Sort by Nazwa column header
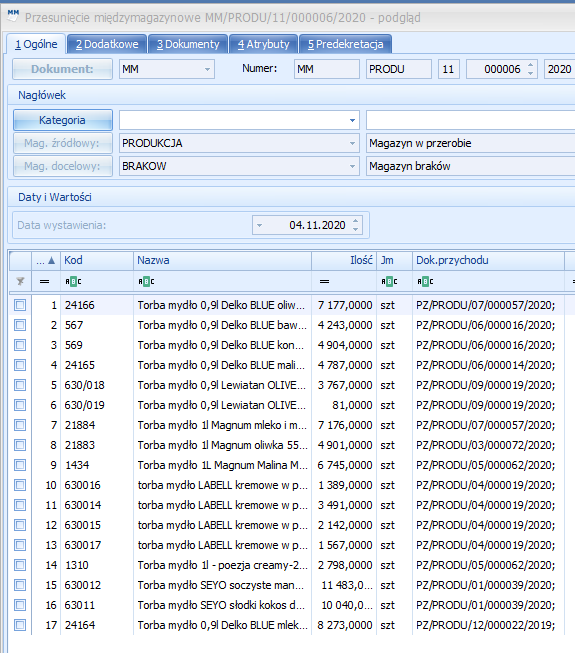This screenshot has height=653, width=575. (x=222, y=260)
